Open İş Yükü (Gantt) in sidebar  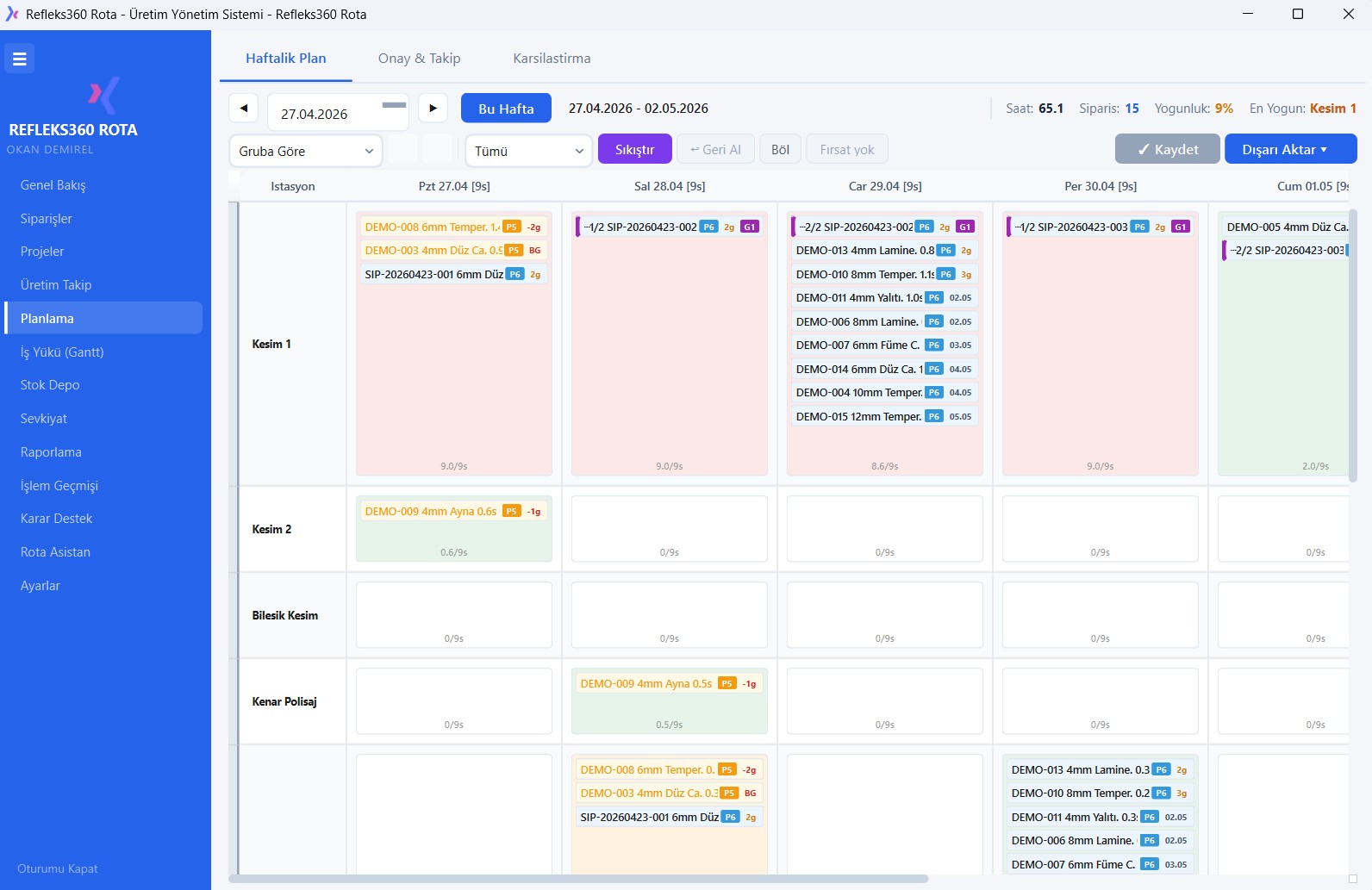click(62, 352)
